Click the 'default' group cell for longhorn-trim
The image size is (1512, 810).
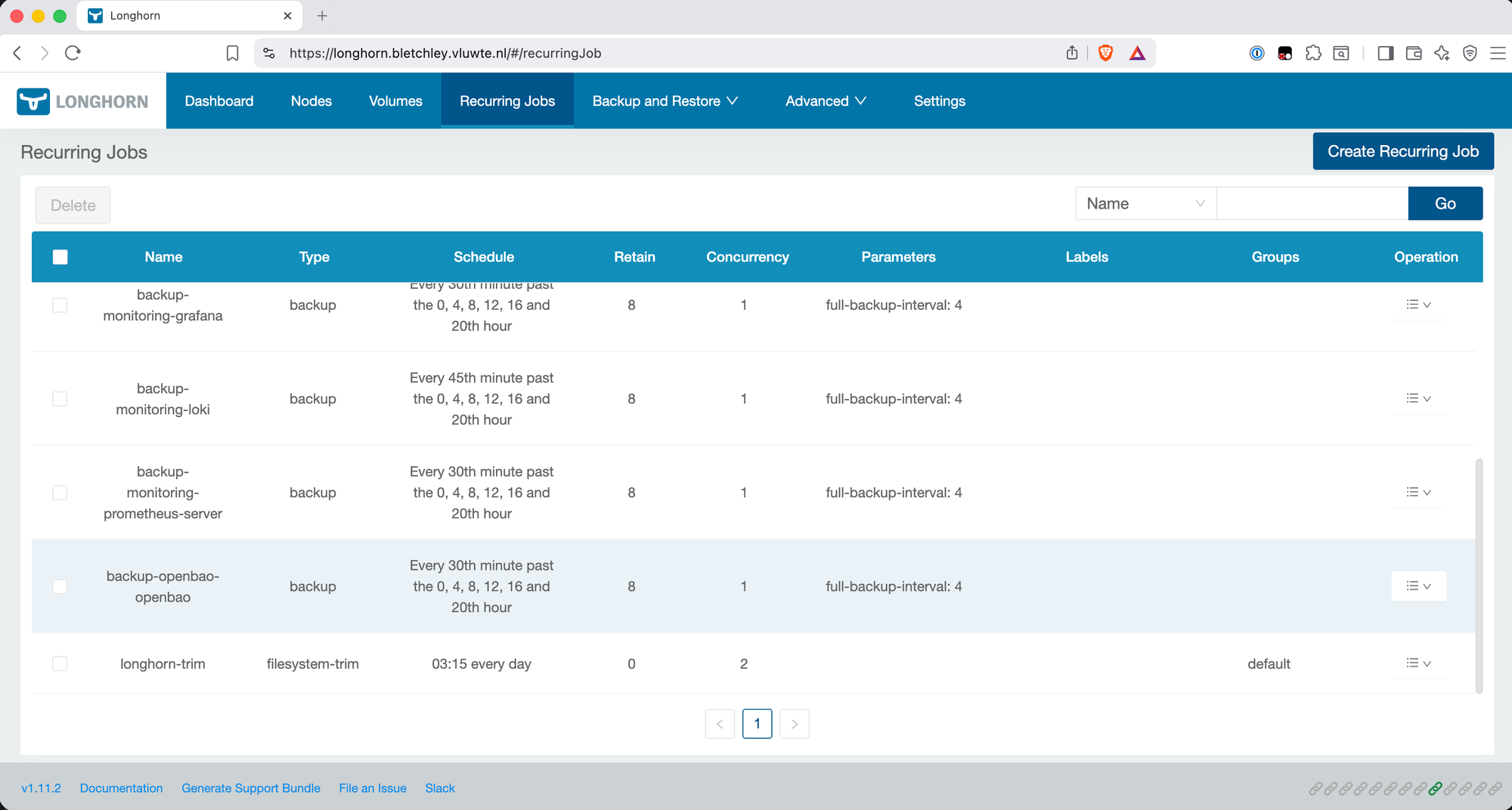coord(1269,663)
